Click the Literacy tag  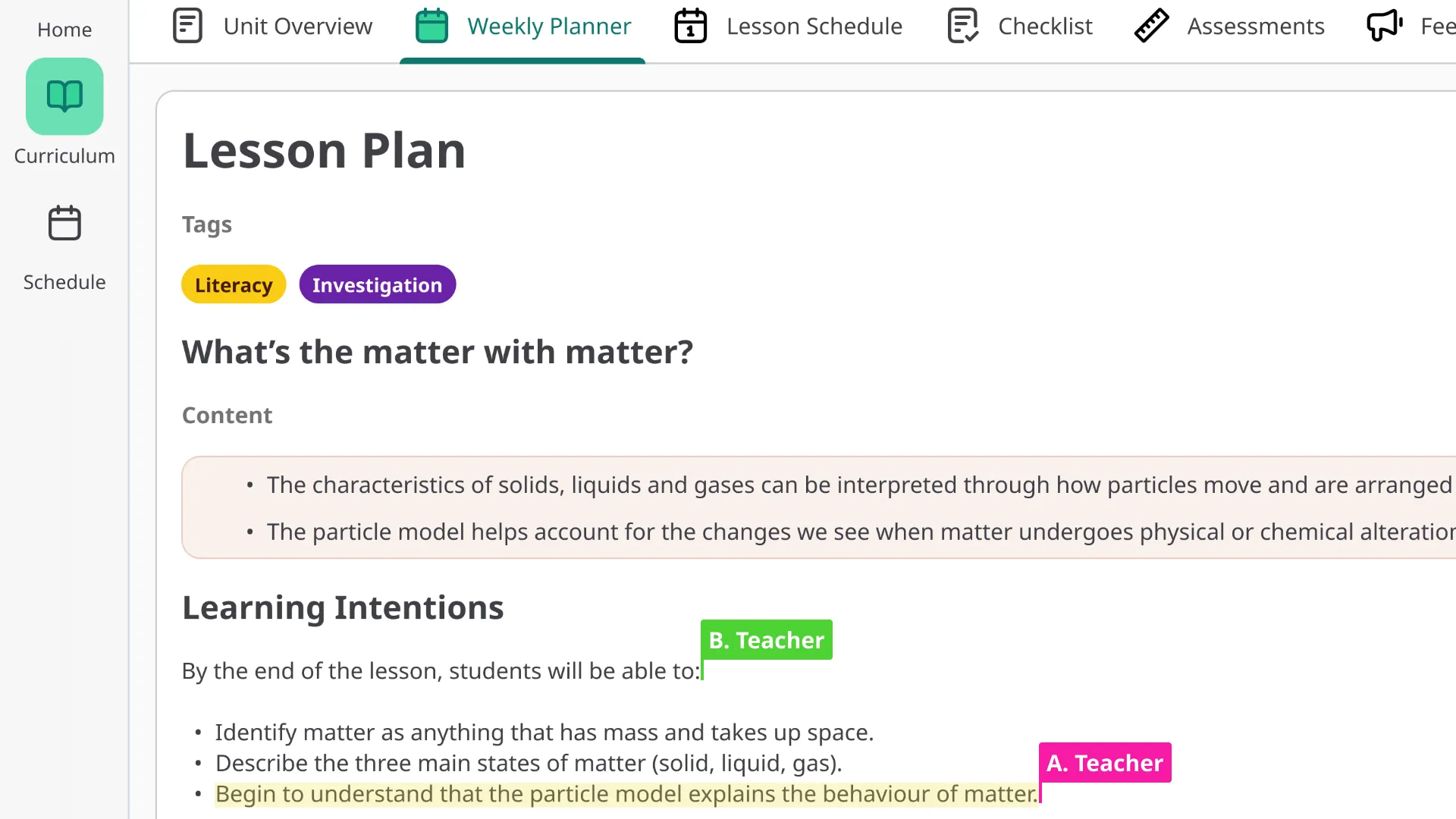click(x=234, y=285)
